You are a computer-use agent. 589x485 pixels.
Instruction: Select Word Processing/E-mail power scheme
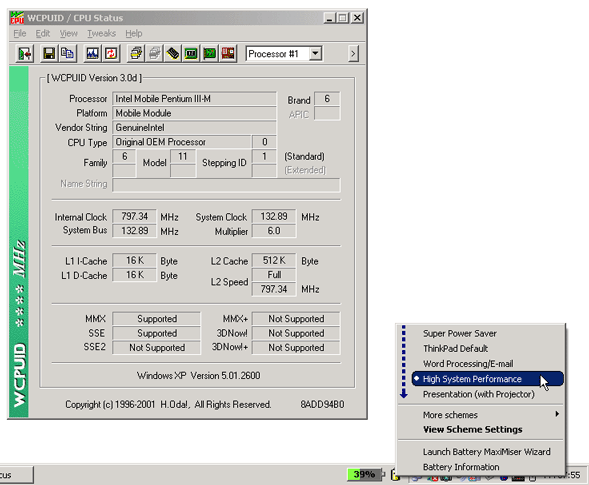coord(488,364)
